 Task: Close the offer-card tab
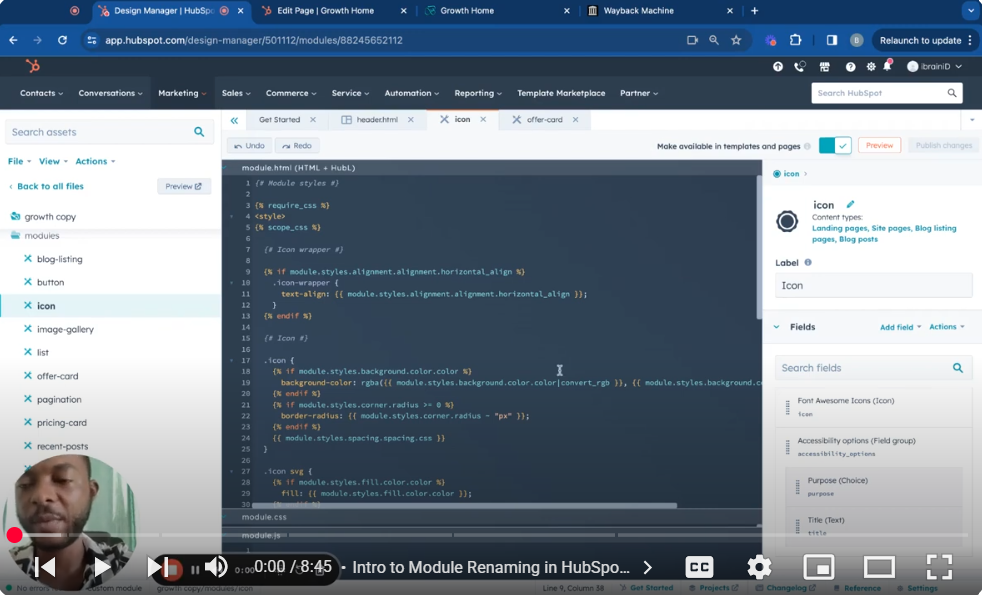pos(575,120)
